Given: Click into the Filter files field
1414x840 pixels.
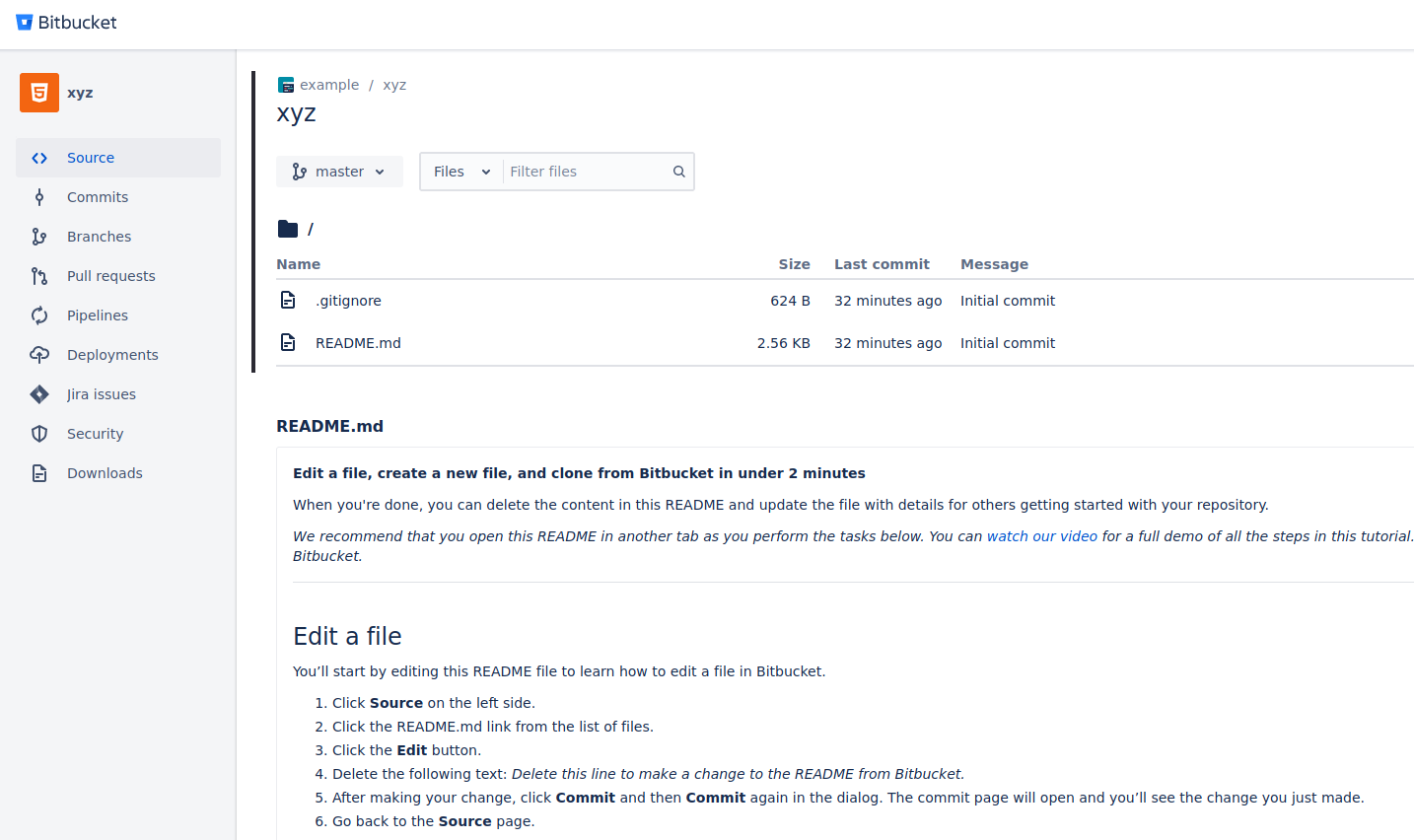Looking at the screenshot, I should point(588,172).
